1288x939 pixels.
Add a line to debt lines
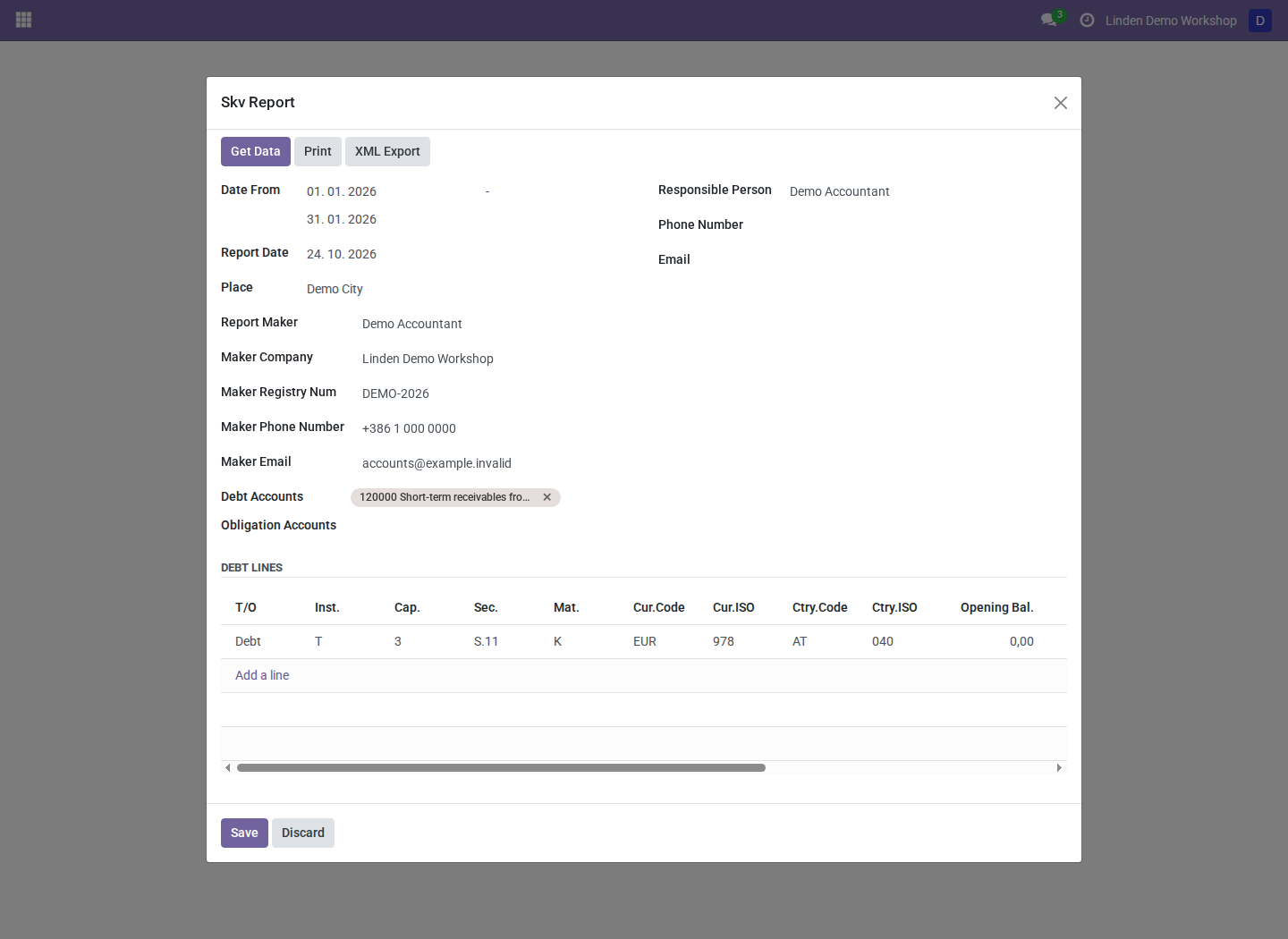(262, 675)
